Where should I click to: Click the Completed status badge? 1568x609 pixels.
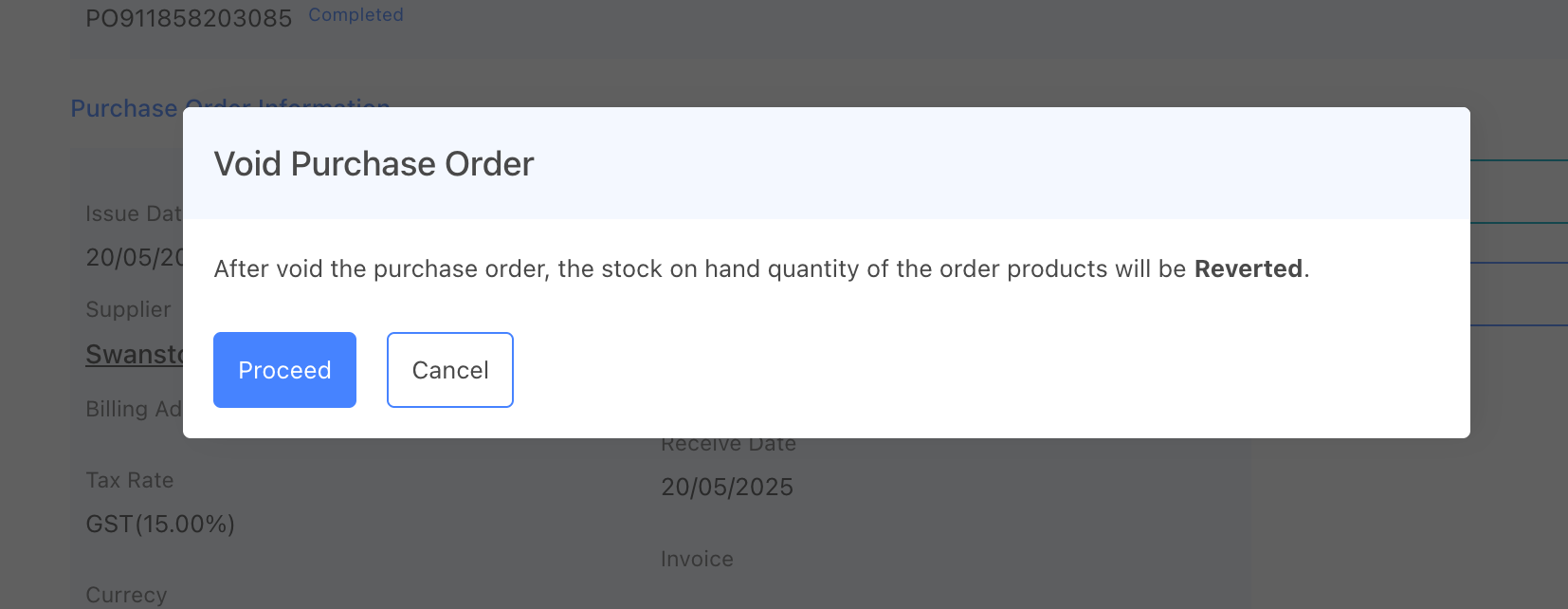pyautogui.click(x=356, y=15)
